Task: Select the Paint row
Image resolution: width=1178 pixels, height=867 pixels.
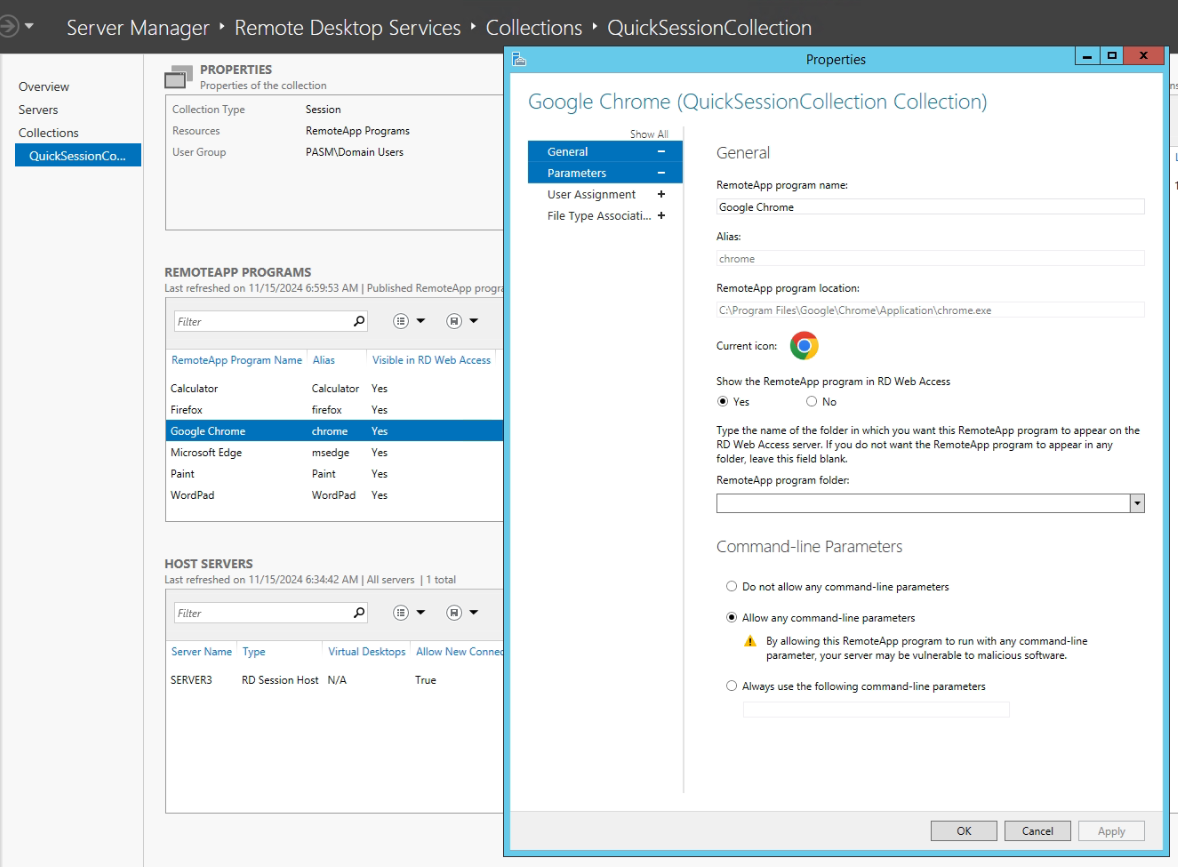Action: pos(334,474)
